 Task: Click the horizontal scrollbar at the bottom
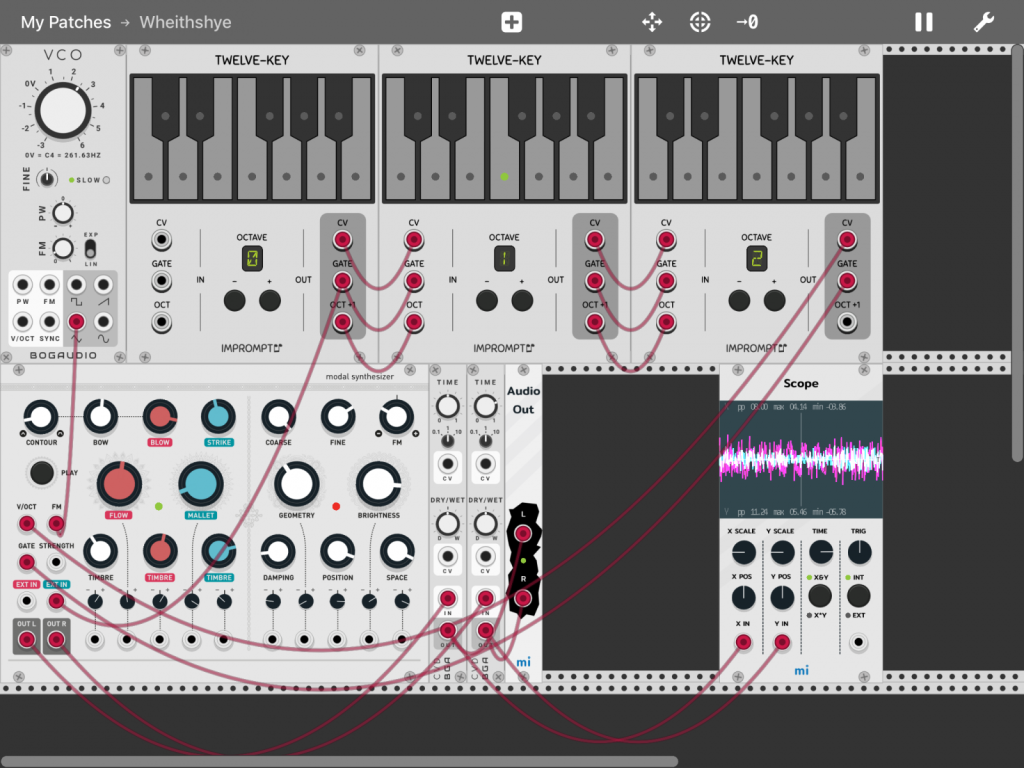[x=340, y=761]
